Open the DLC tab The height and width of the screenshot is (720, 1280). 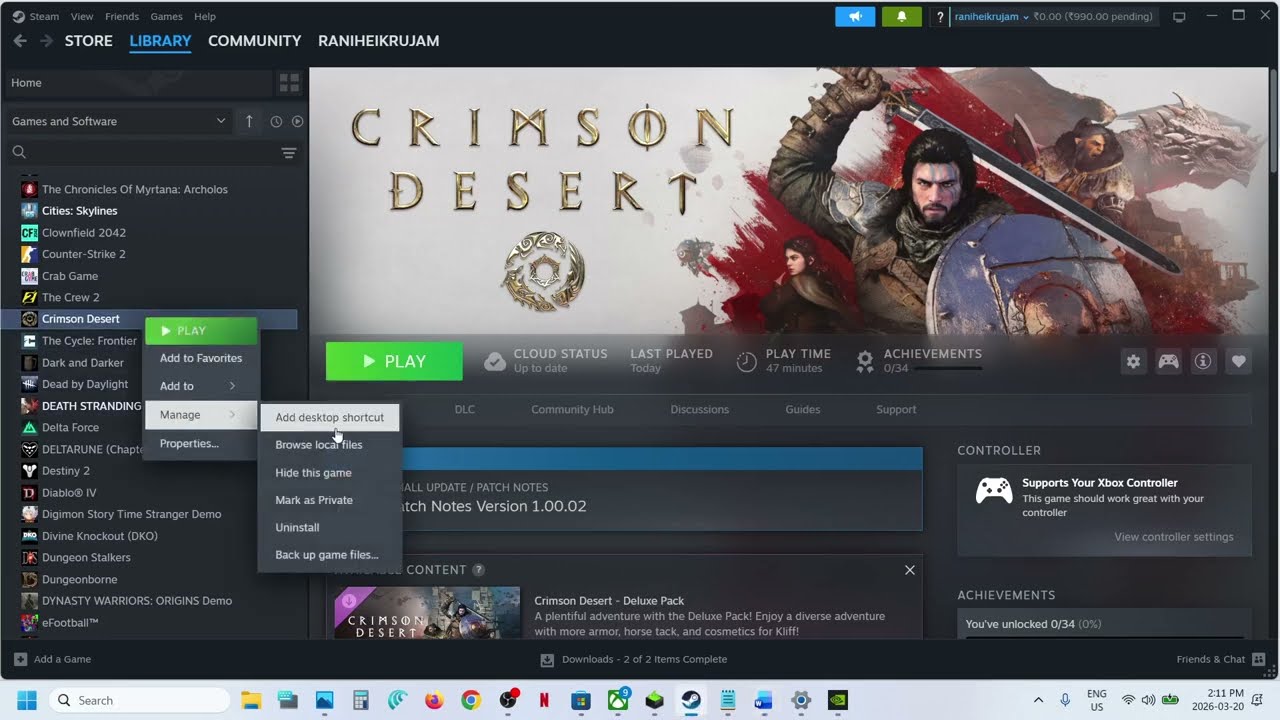tap(465, 409)
